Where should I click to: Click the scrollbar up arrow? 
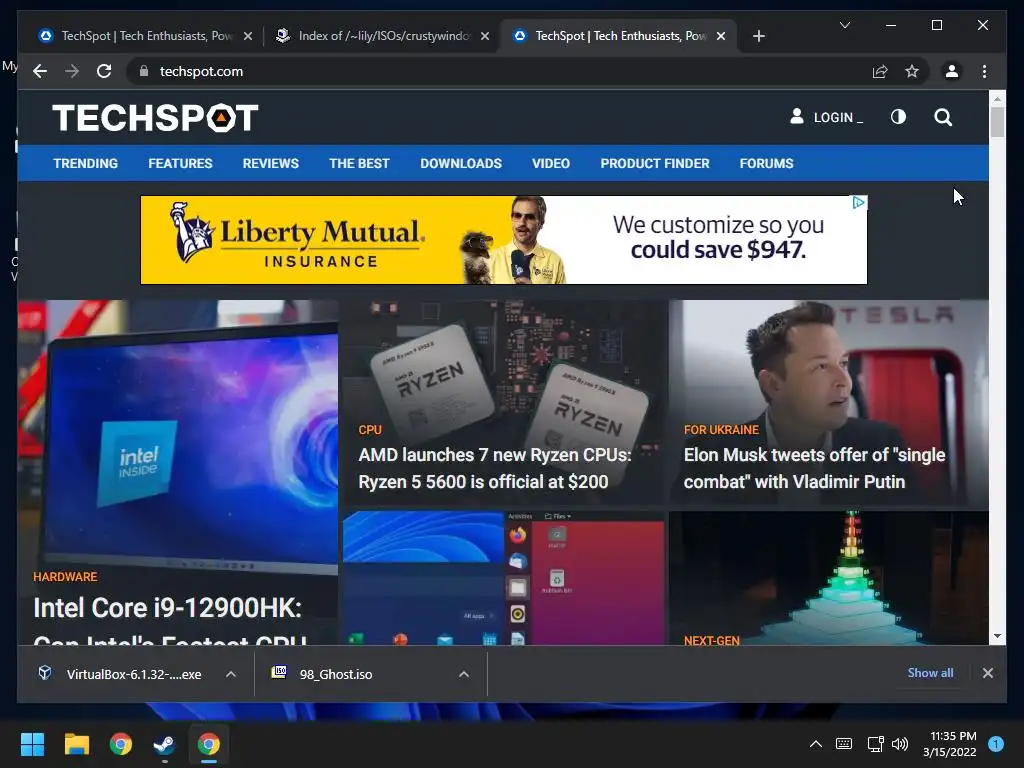pos(997,99)
